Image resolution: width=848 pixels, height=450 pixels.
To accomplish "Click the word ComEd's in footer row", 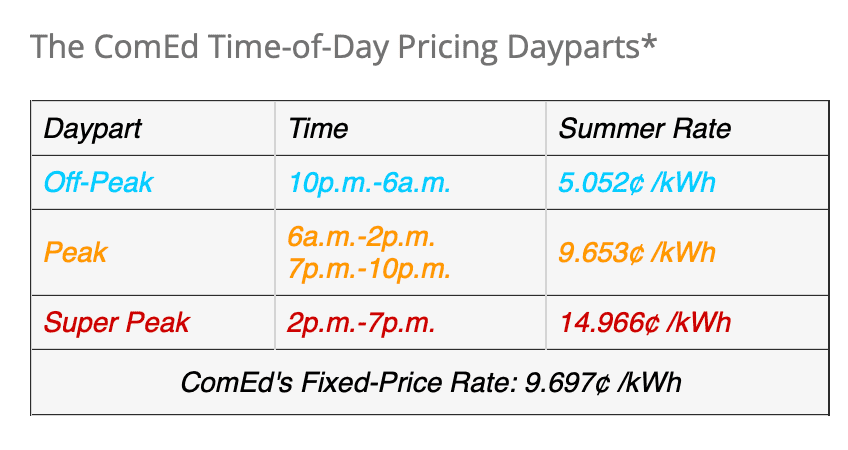I will tap(236, 382).
